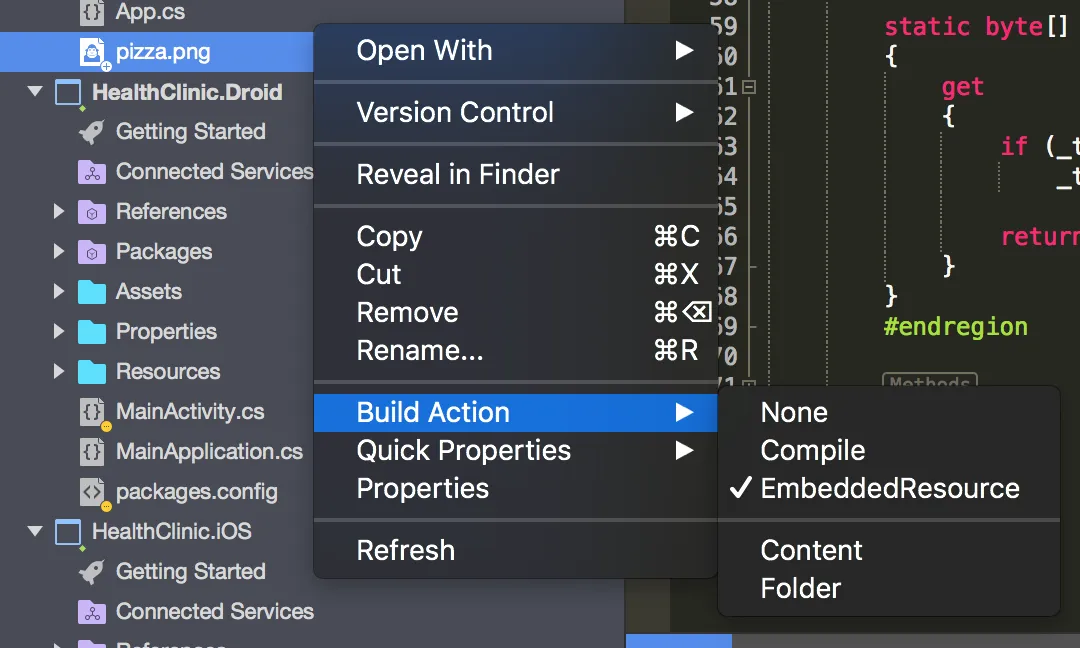Open the MainApplication.cs file

[x=209, y=452]
